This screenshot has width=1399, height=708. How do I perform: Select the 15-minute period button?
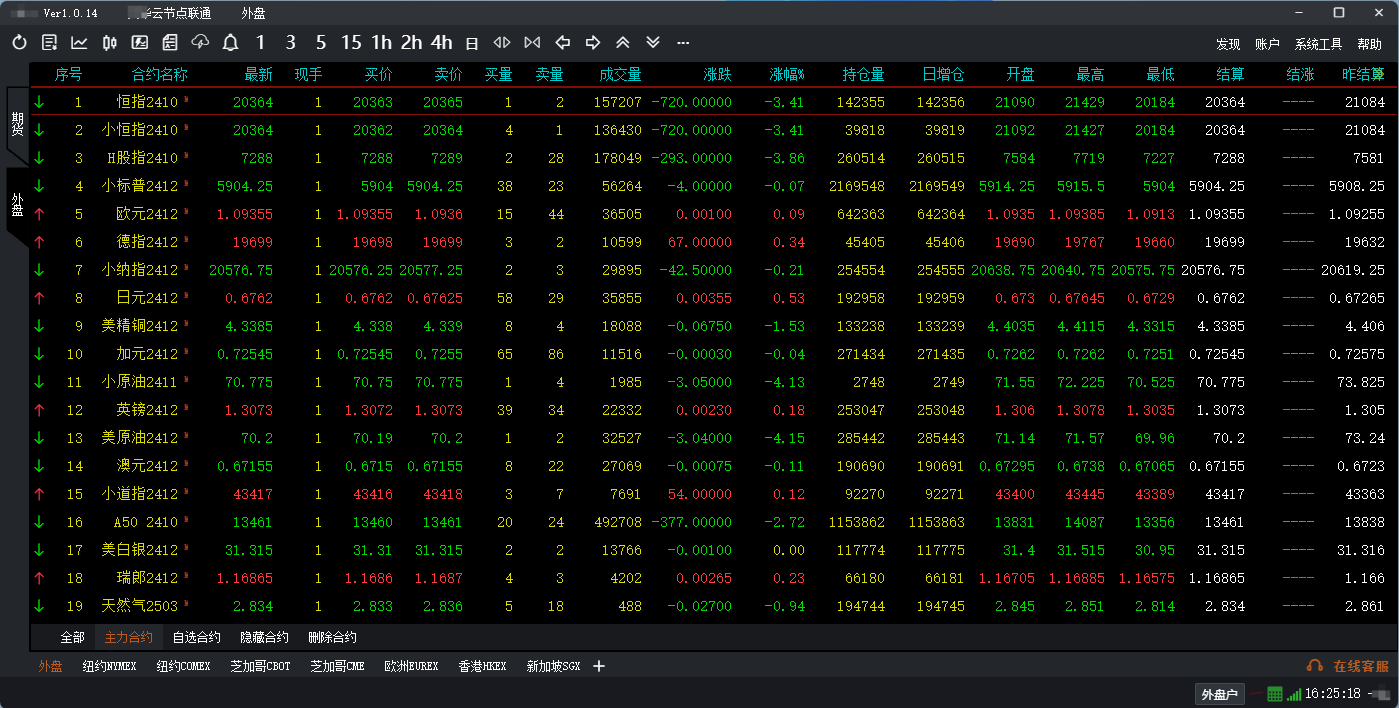pyautogui.click(x=351, y=43)
